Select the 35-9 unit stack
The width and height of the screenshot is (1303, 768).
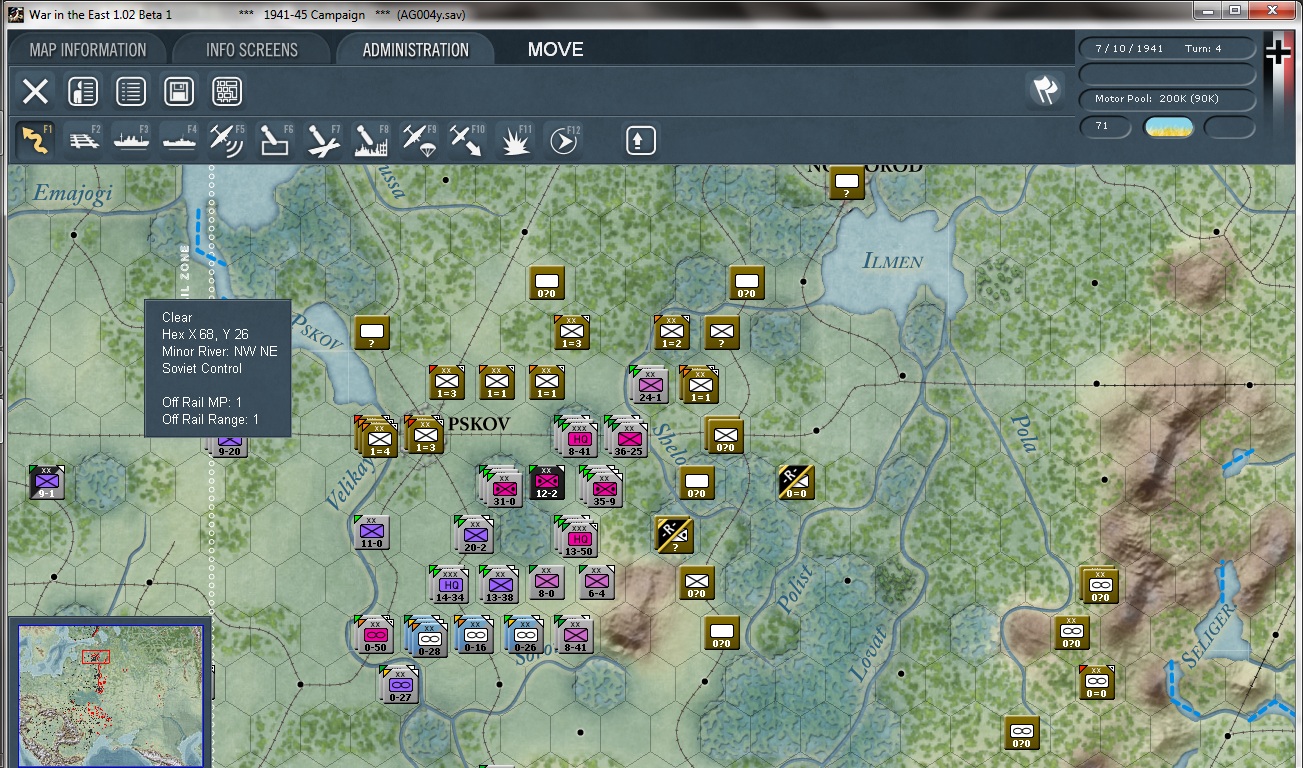click(x=601, y=486)
